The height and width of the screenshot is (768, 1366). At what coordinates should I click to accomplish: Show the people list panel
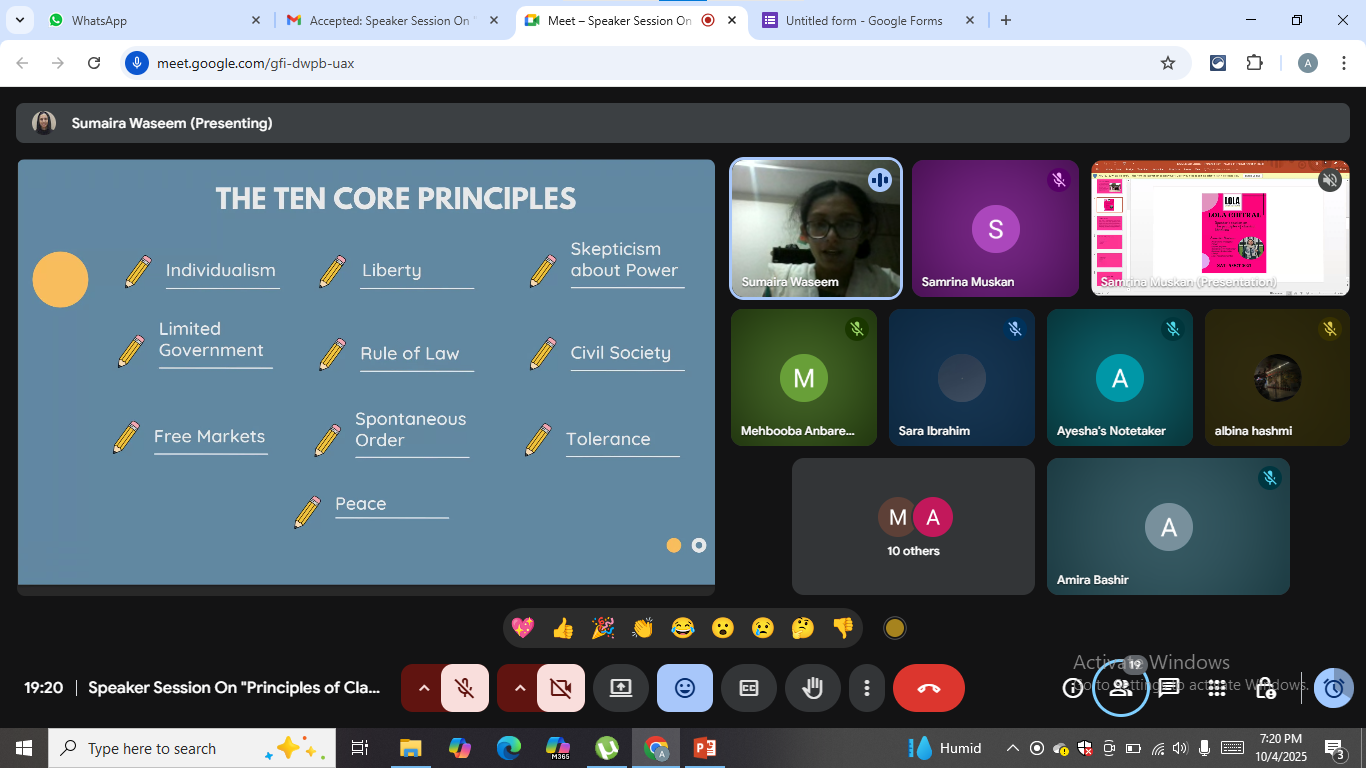(x=1120, y=688)
